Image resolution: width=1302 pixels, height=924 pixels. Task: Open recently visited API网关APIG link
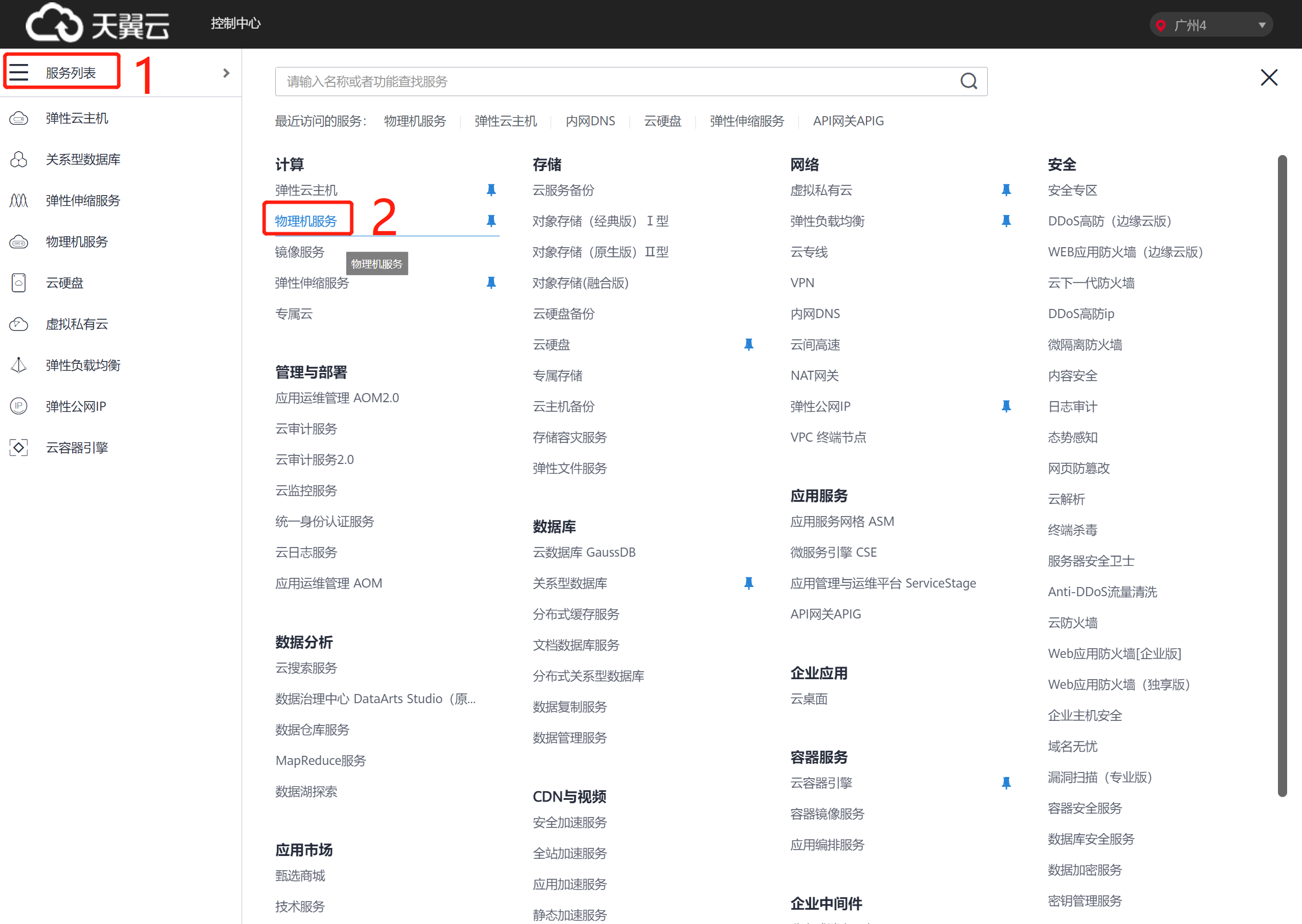848,121
